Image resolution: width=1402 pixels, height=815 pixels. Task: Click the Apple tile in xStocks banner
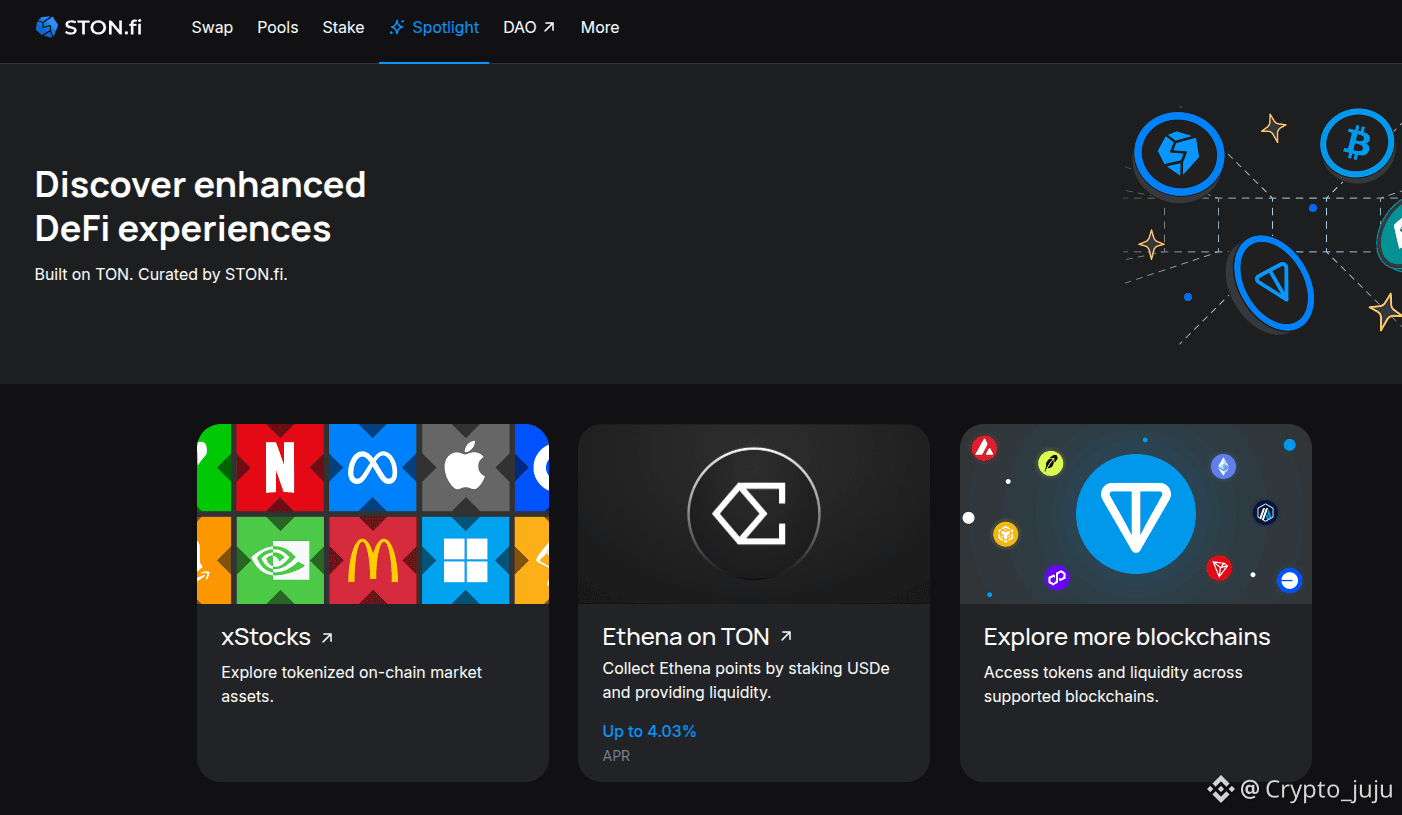(465, 468)
